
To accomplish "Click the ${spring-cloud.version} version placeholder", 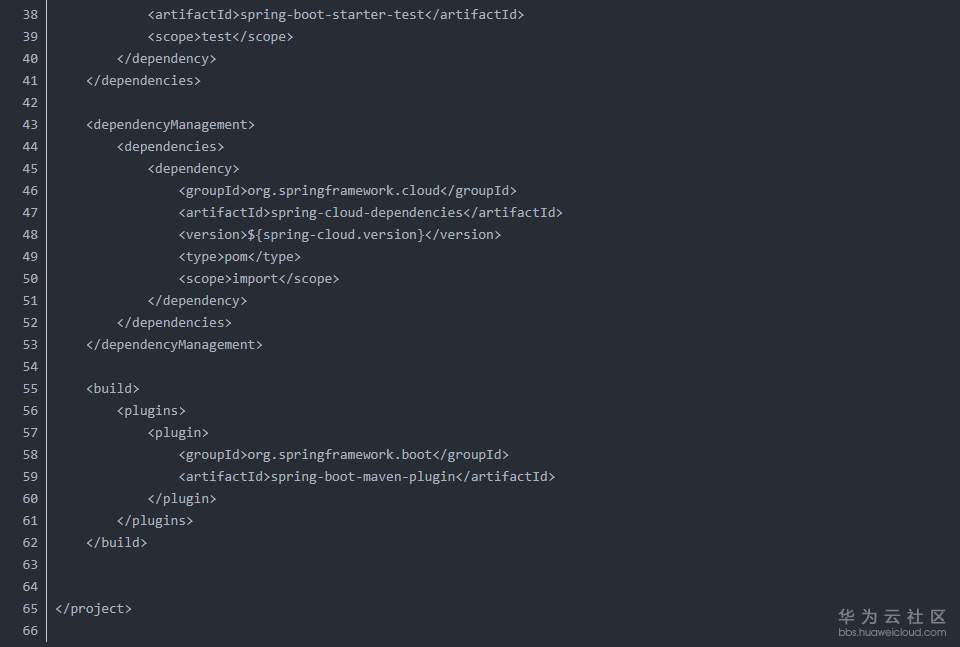I will tap(335, 235).
